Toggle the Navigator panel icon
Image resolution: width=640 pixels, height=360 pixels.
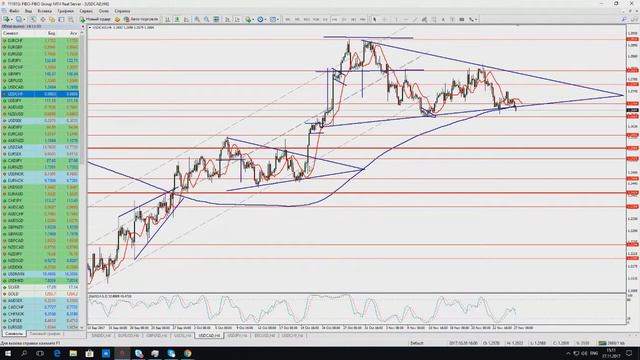[x=52, y=19]
